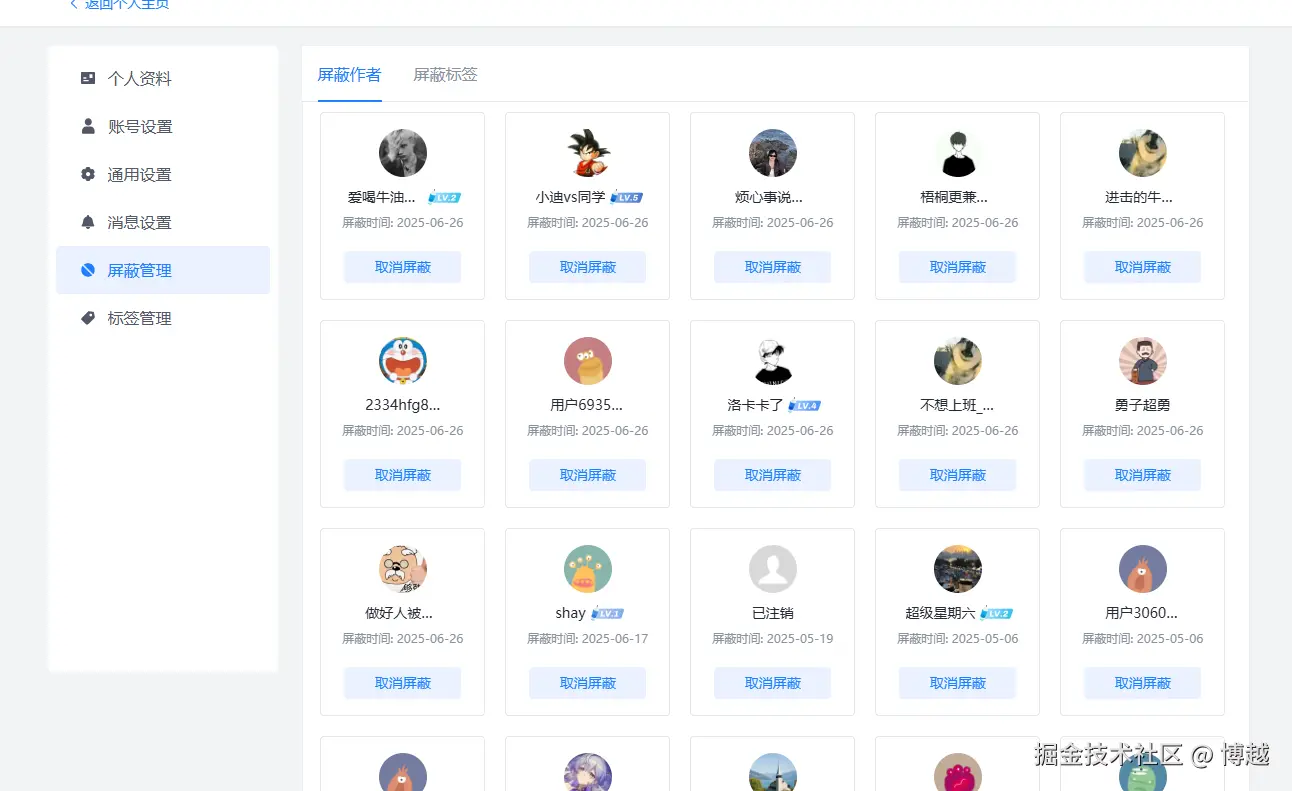Unblock 爱喝牛油 via 取消屏蔽 button

[402, 268]
